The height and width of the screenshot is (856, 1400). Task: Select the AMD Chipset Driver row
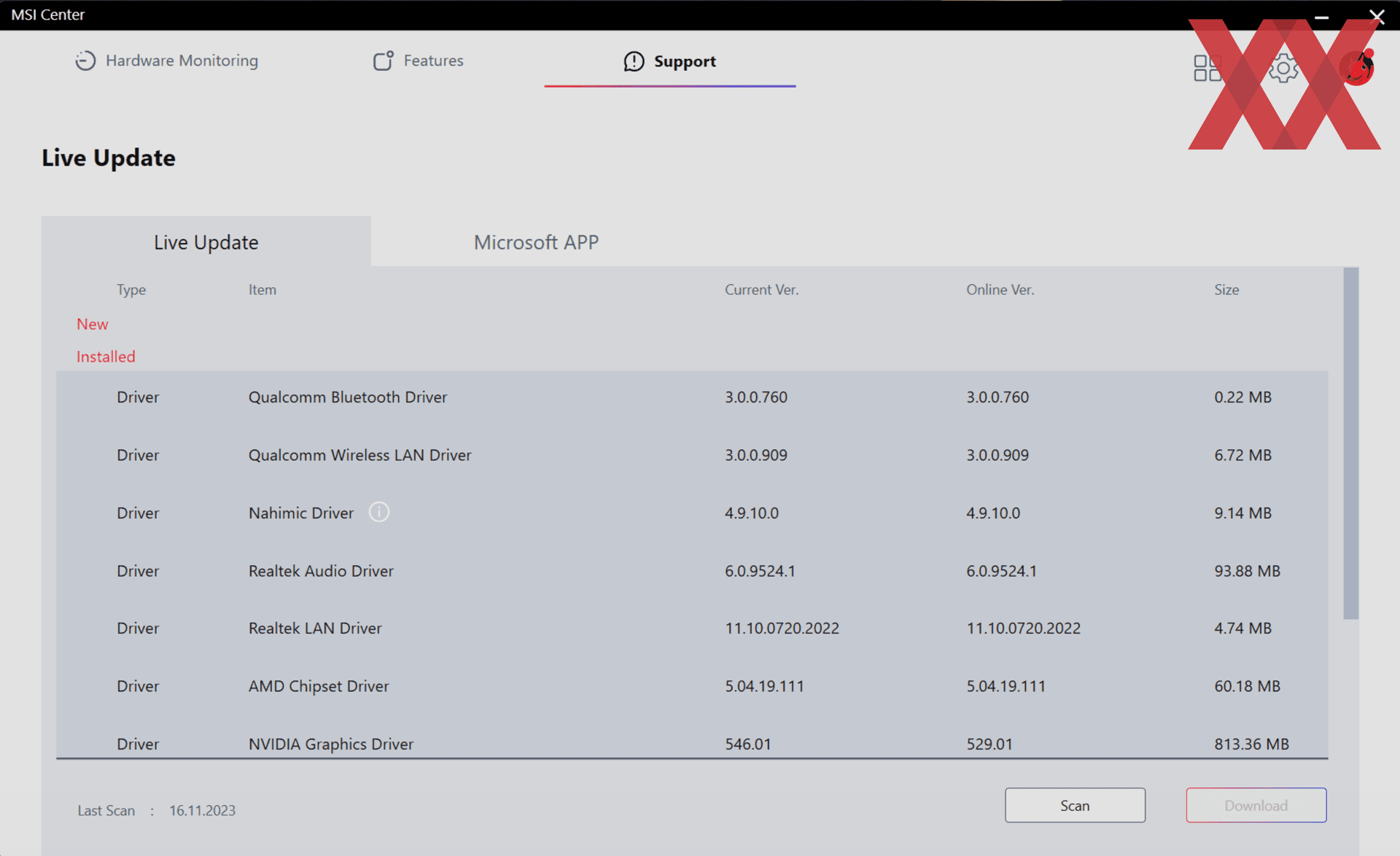pyautogui.click(x=692, y=686)
